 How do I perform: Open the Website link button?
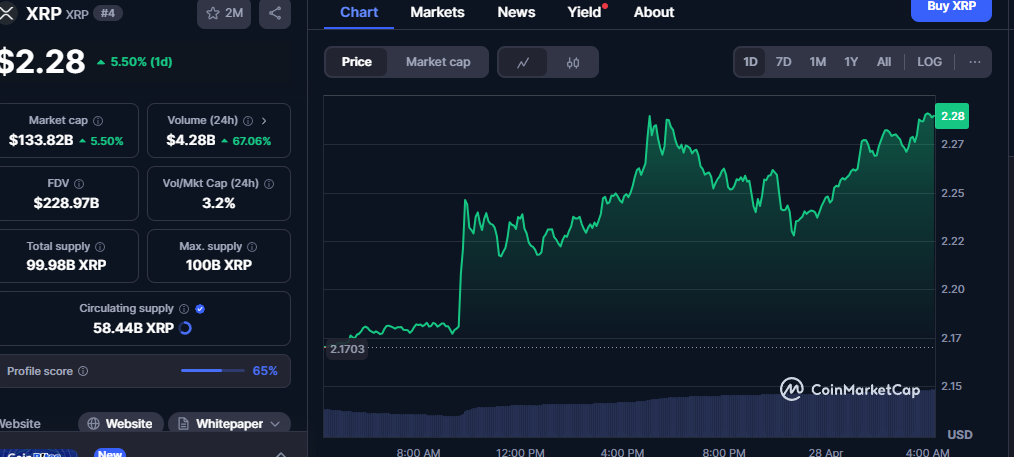(x=121, y=424)
